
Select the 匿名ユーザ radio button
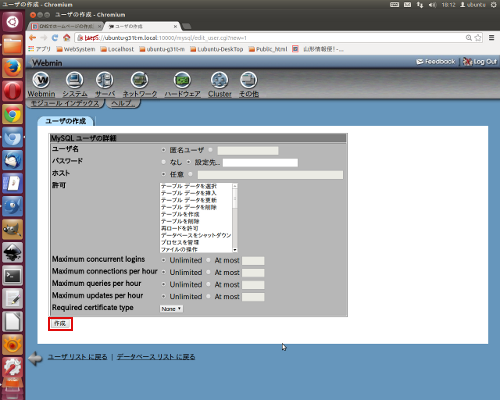[163, 150]
